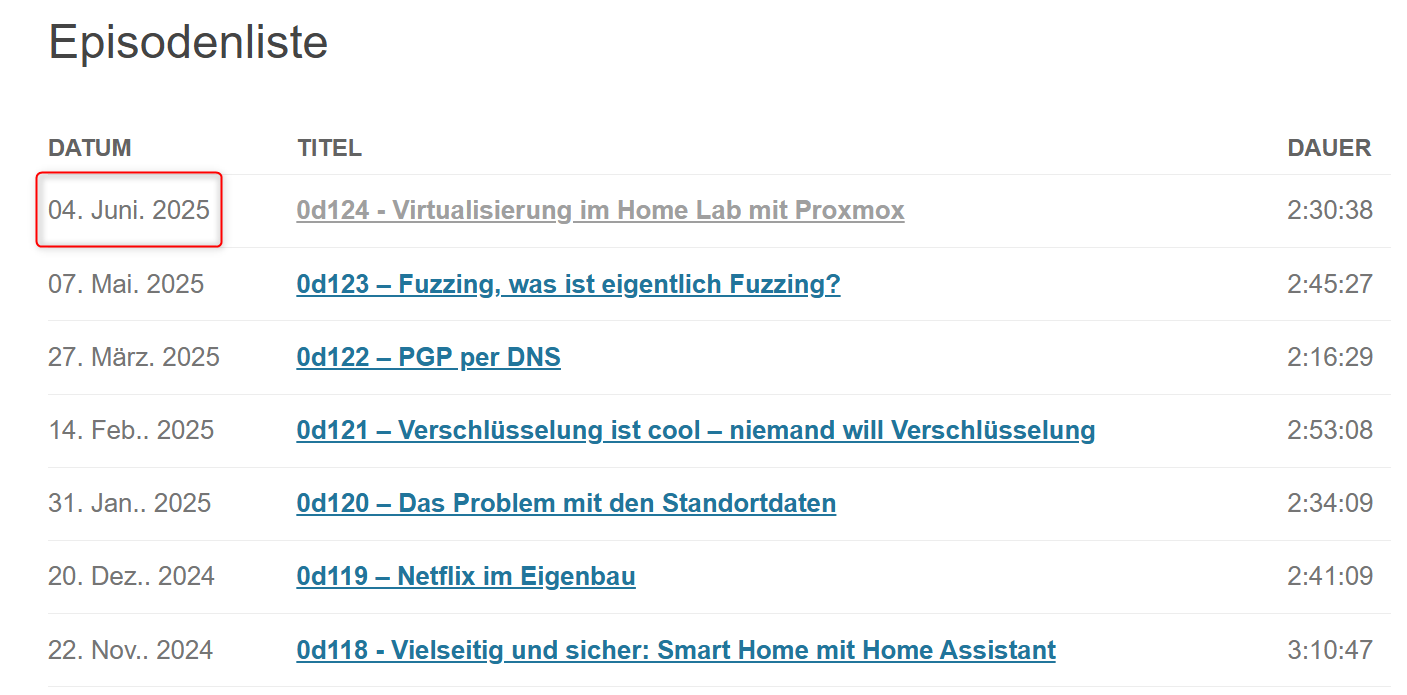Screen dimensions: 1407x695
Task: Click the duration 2:45:27
Action: [x=1330, y=284]
